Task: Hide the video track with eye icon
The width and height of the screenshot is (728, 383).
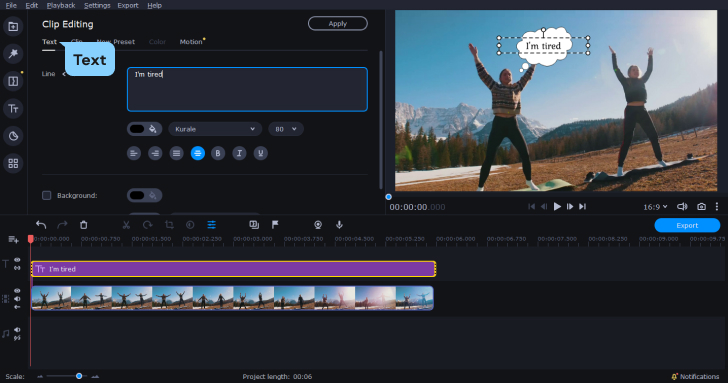Action: pyautogui.click(x=17, y=291)
